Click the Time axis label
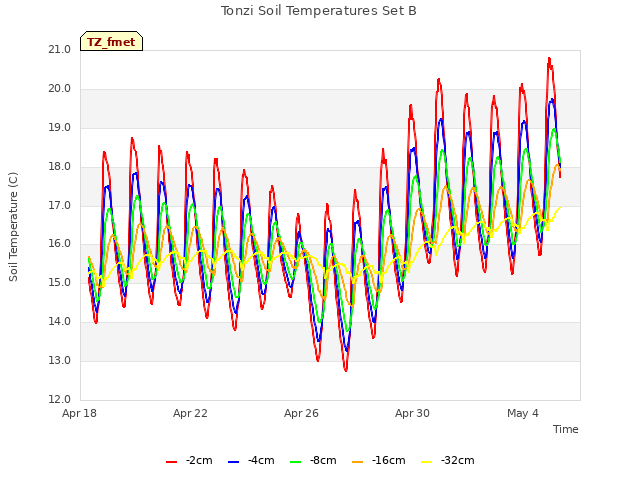The height and width of the screenshot is (480, 640). (565, 429)
